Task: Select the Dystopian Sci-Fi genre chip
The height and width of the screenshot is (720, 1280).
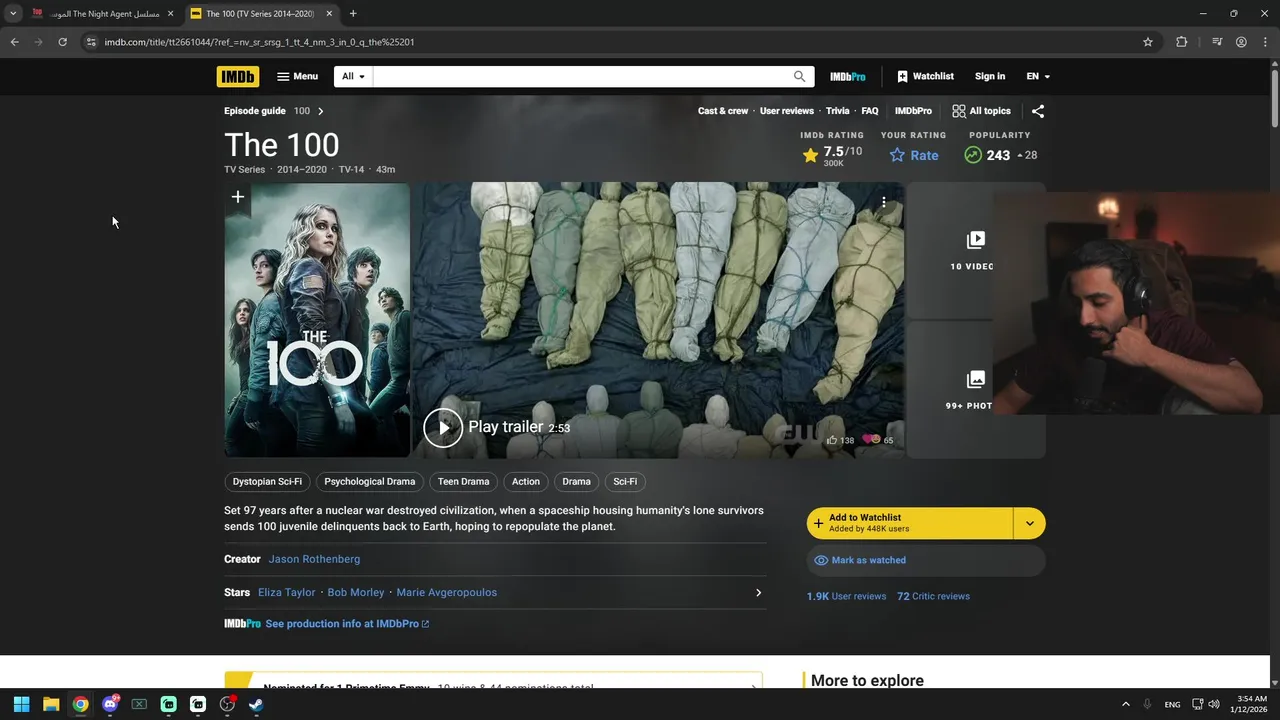Action: click(267, 482)
